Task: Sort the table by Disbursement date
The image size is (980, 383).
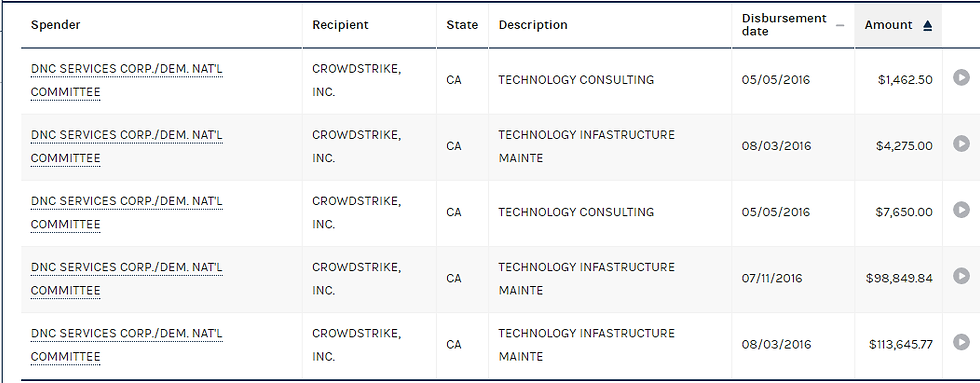Action: click(784, 25)
